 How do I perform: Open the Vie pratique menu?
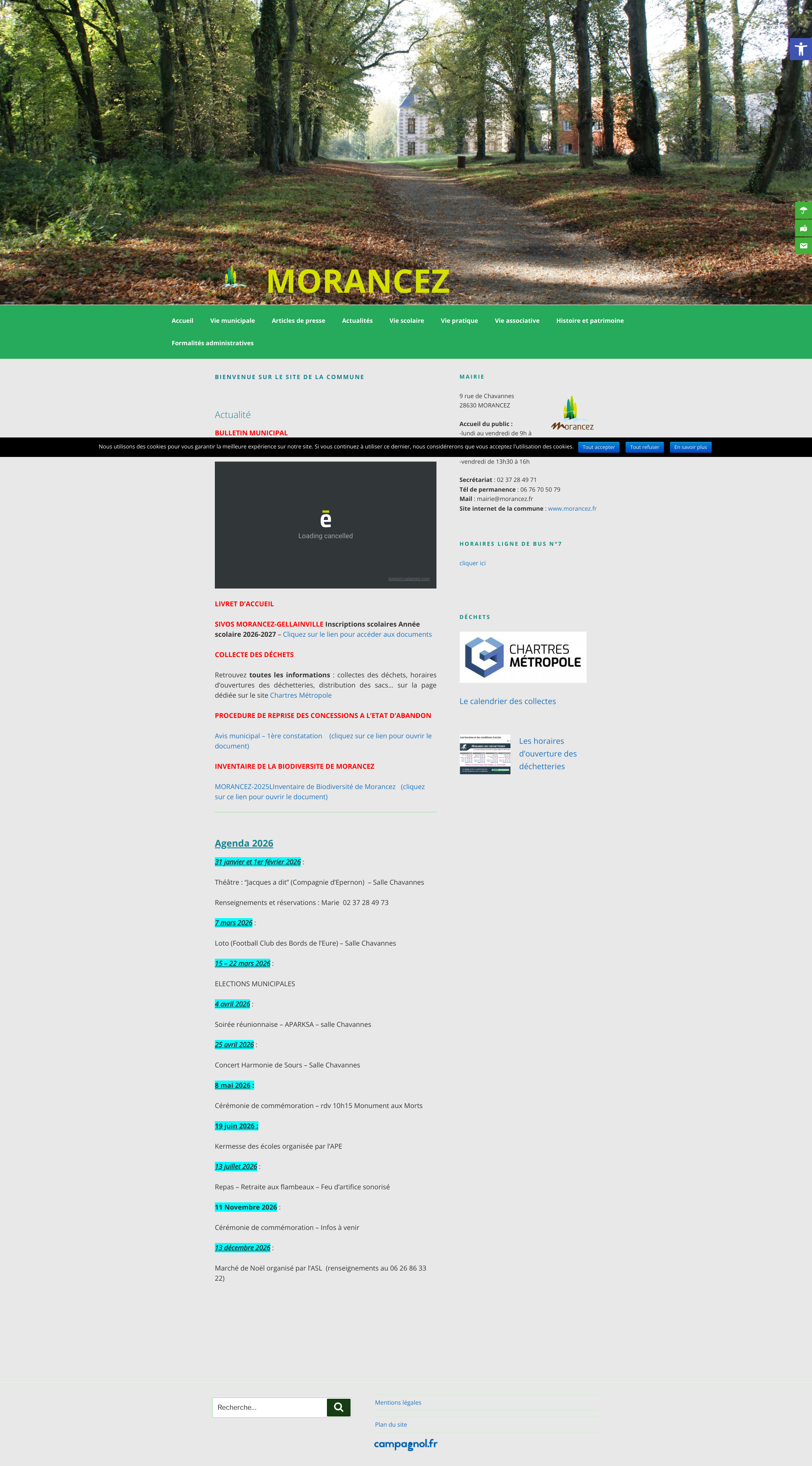[459, 320]
